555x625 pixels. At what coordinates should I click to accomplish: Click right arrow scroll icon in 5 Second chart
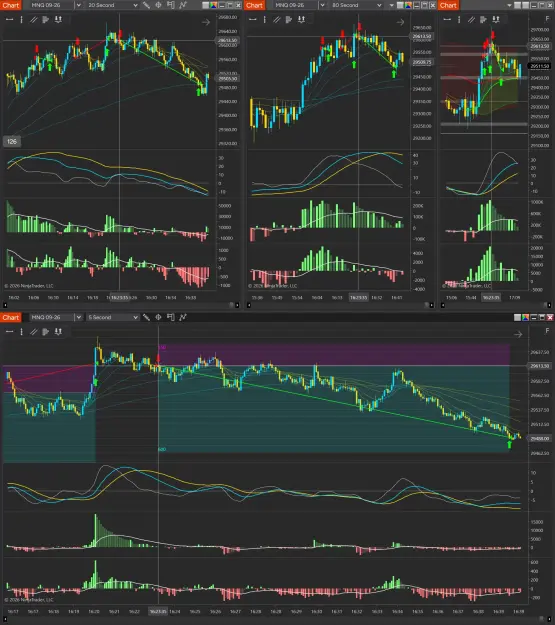(518, 334)
